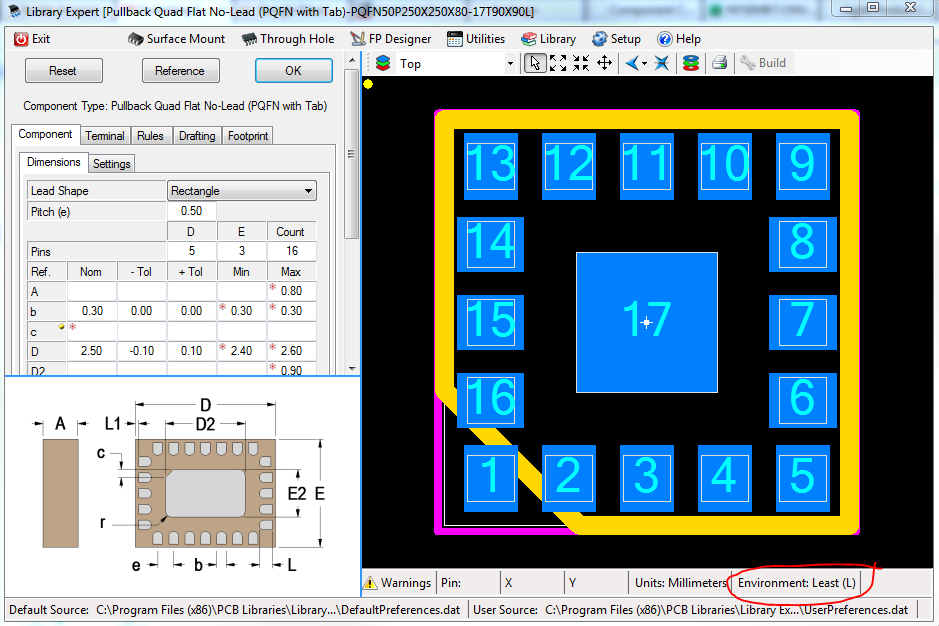Click the Warnings triangle icon in status bar

pos(370,583)
